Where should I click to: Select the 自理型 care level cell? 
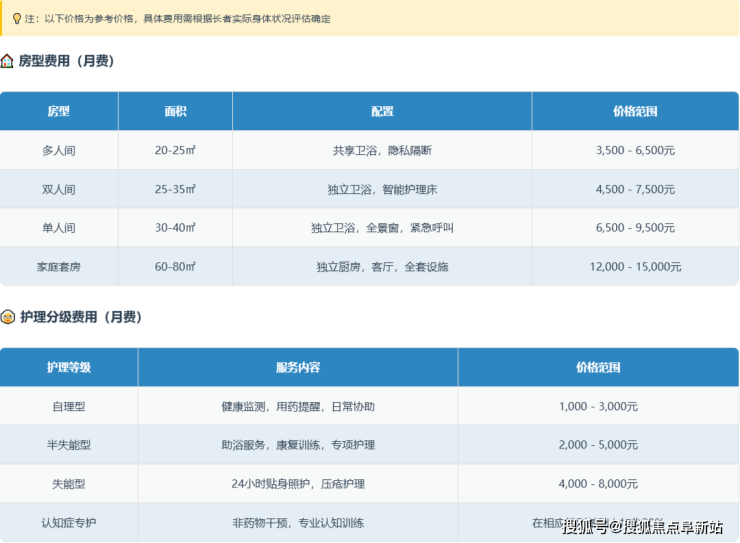point(69,406)
